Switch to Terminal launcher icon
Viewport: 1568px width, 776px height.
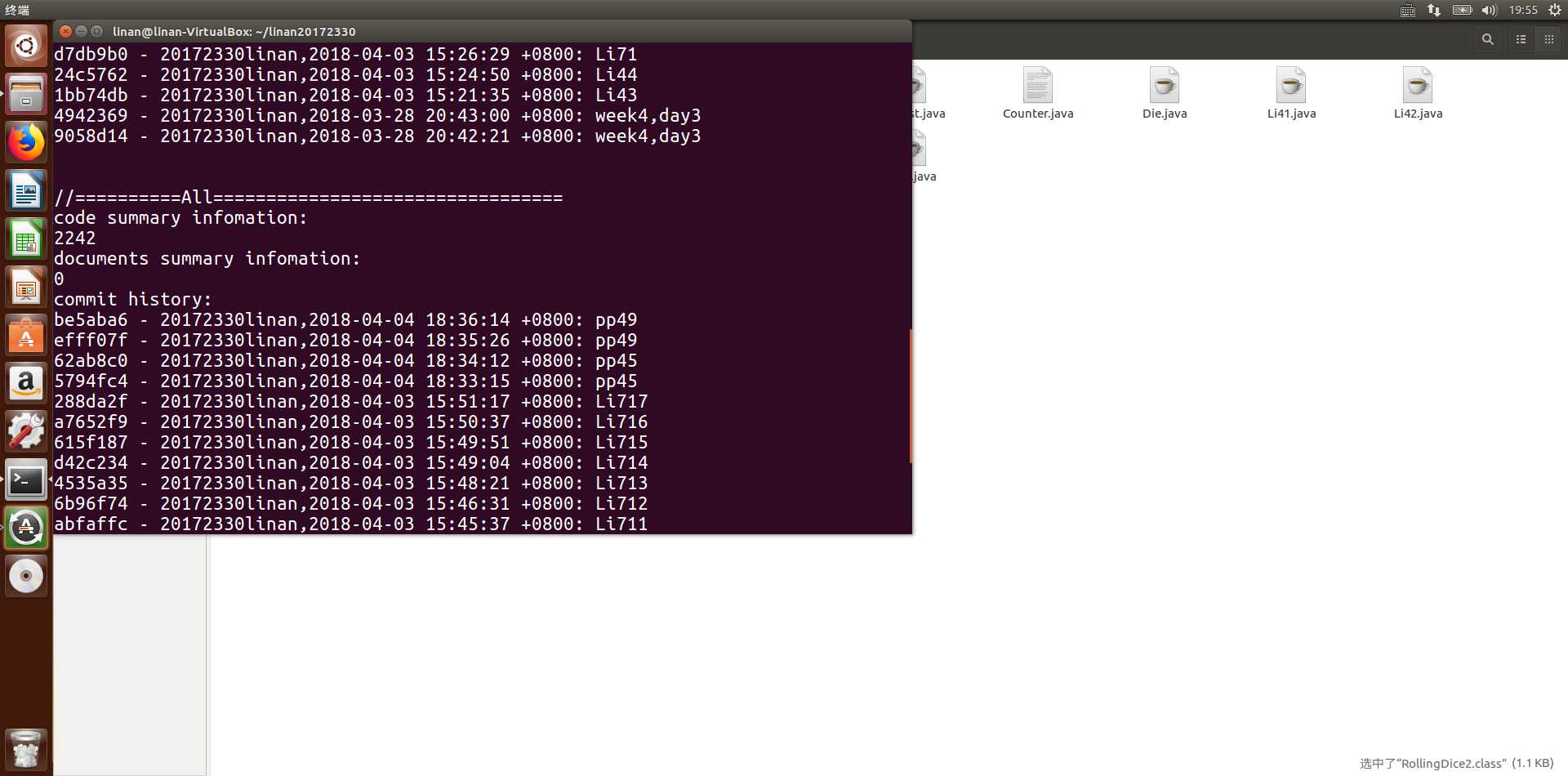point(26,479)
